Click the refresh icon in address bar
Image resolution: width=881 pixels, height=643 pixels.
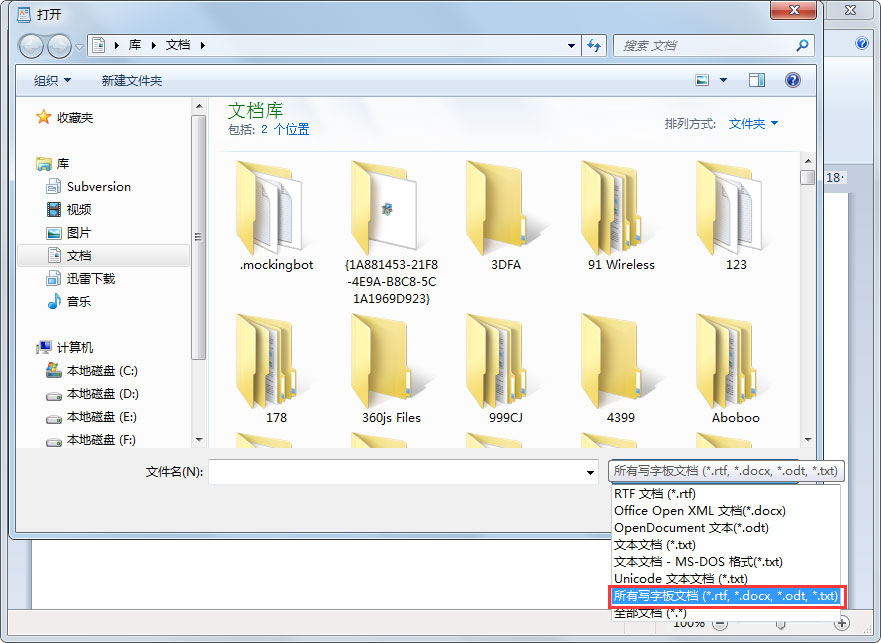pyautogui.click(x=594, y=45)
